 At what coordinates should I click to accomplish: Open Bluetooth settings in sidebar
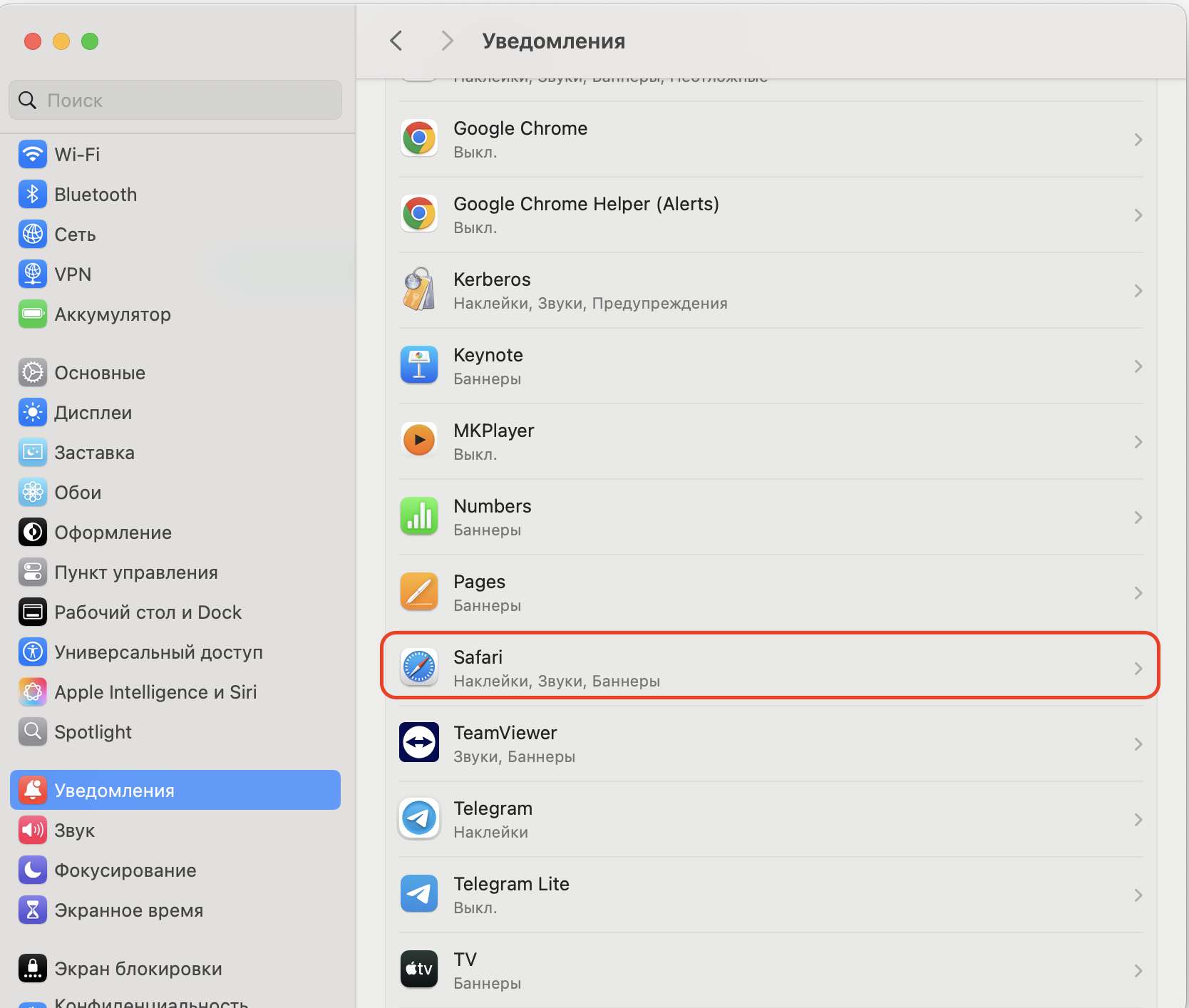(x=96, y=195)
